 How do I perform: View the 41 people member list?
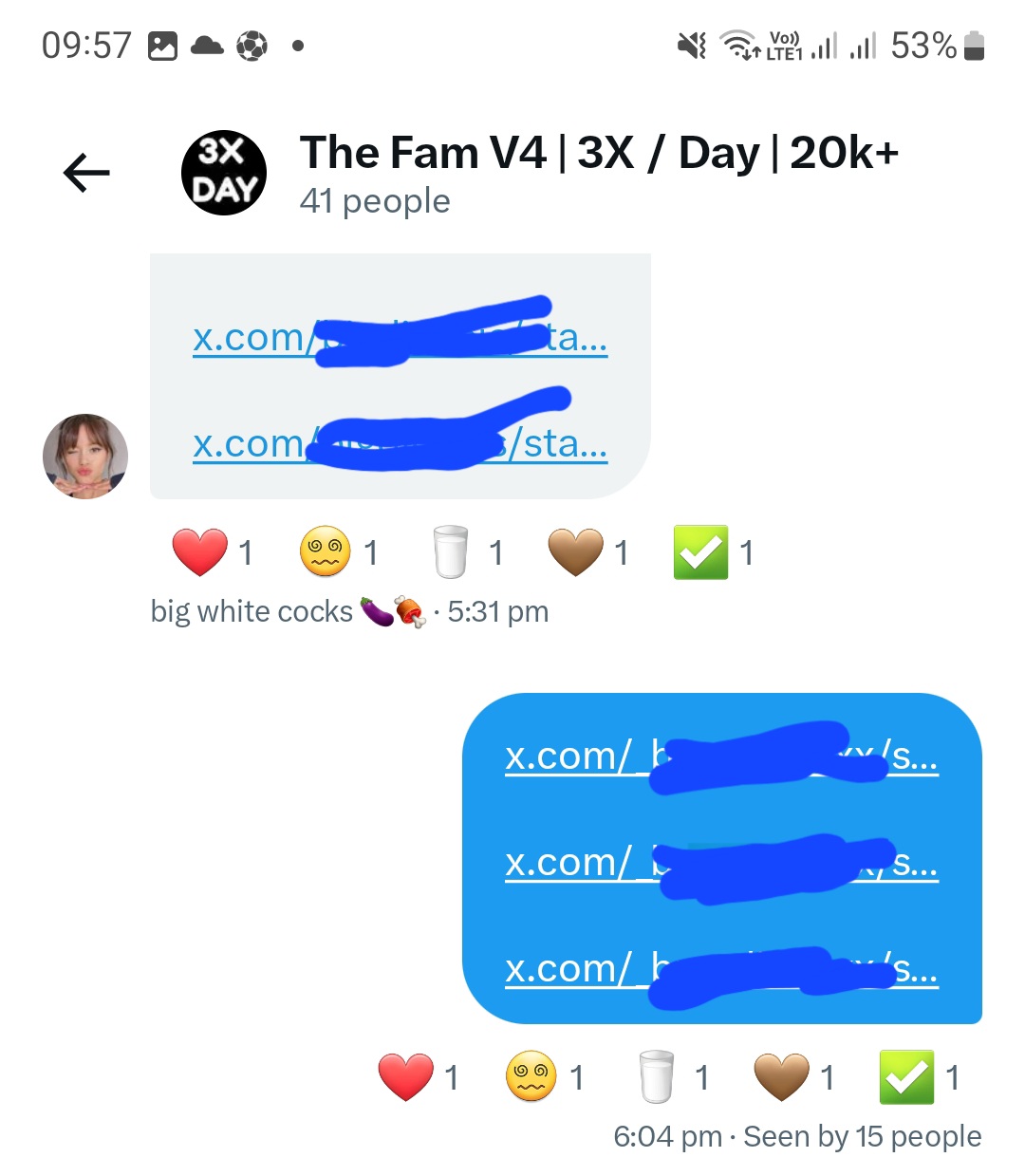tap(375, 201)
